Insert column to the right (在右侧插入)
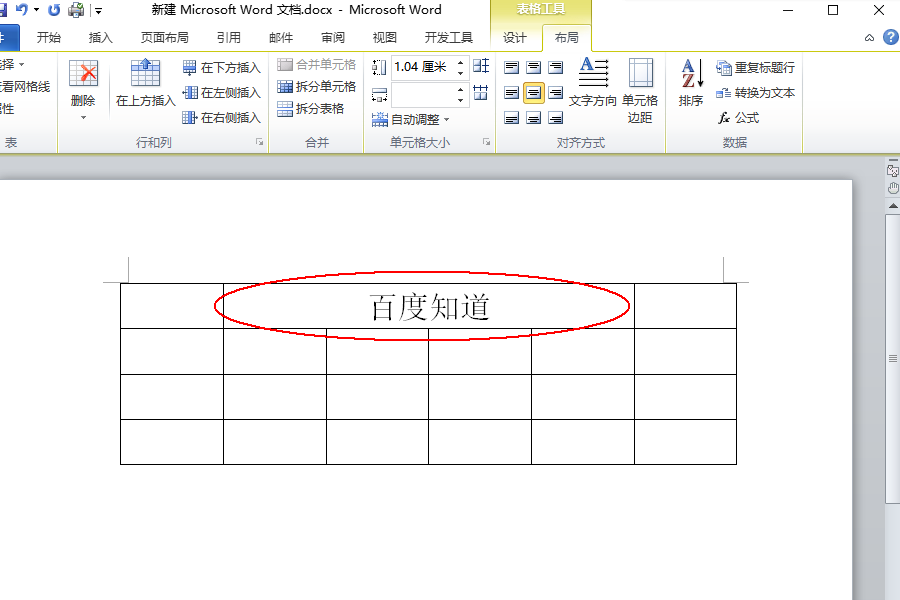Viewport: 900px width, 600px height. (x=222, y=118)
